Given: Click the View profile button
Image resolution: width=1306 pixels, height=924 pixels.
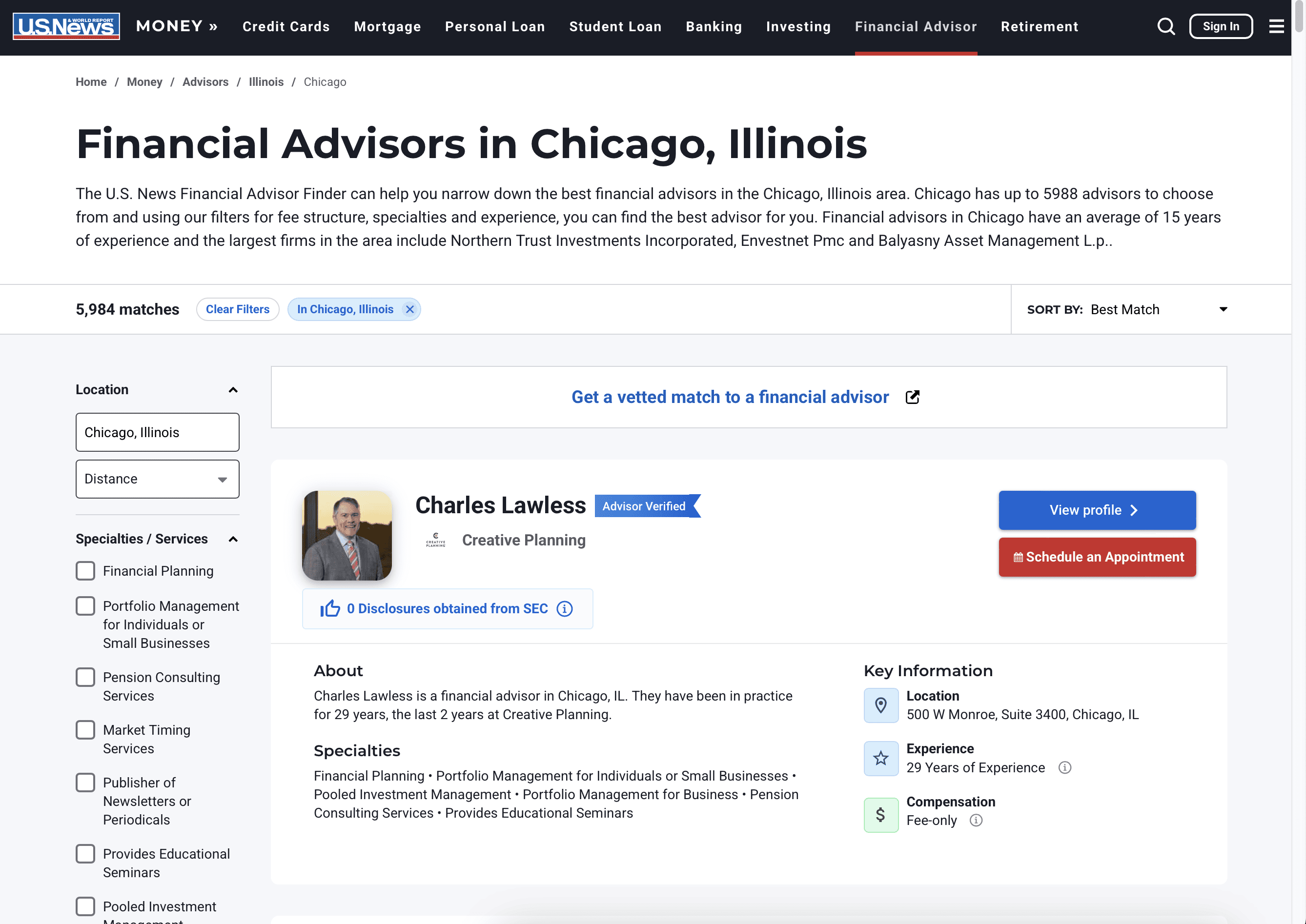Looking at the screenshot, I should coord(1097,510).
